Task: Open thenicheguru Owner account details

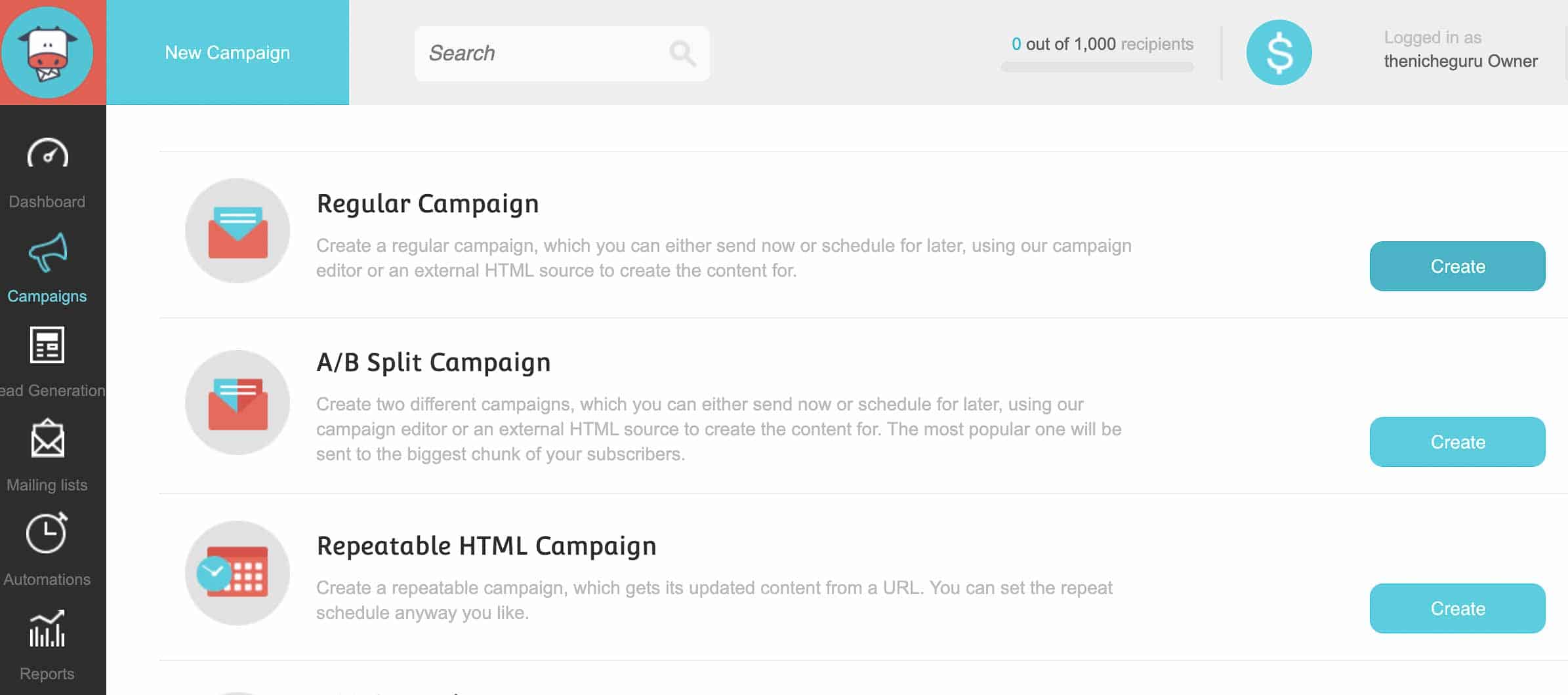Action: click(x=1460, y=60)
